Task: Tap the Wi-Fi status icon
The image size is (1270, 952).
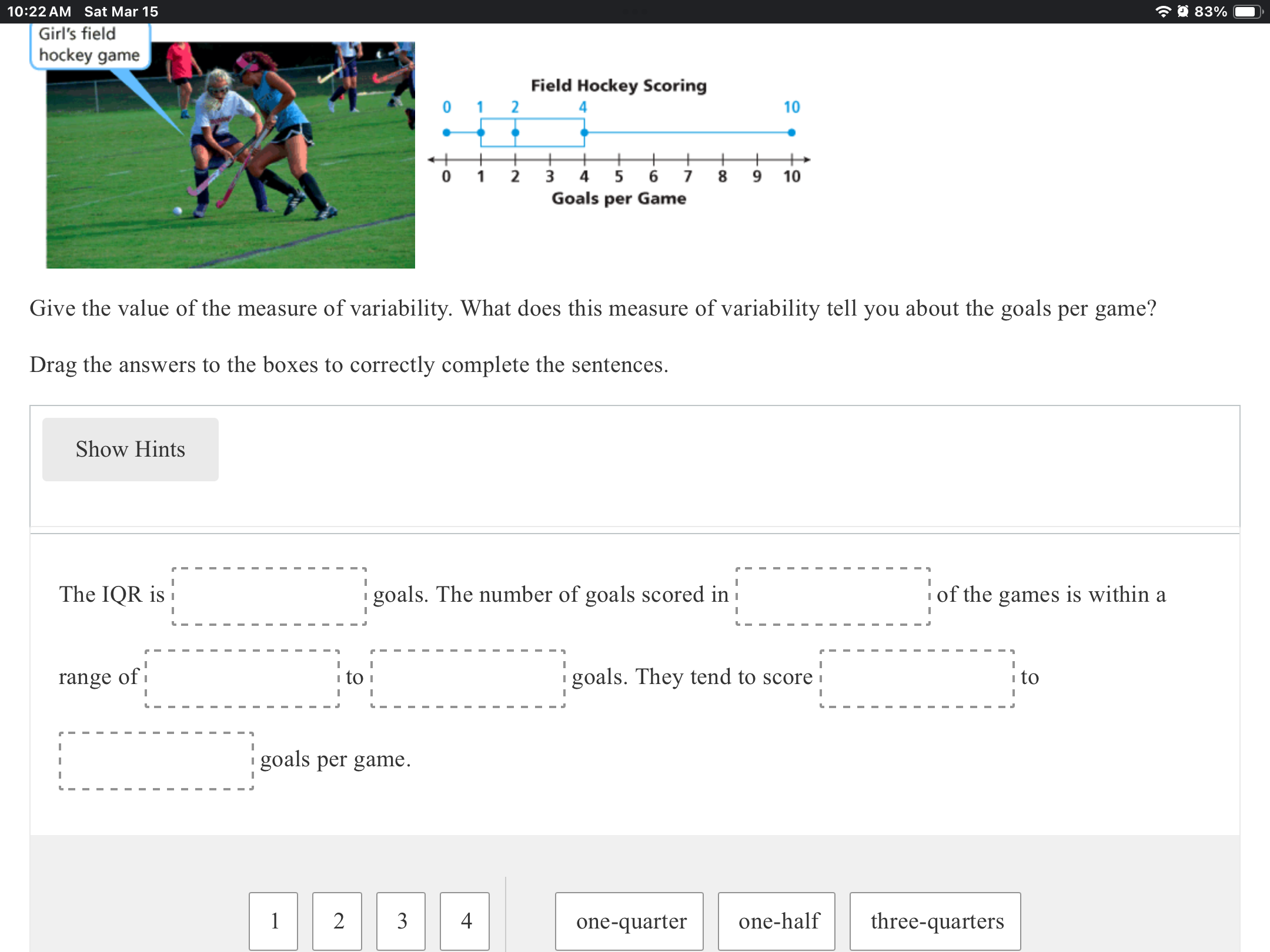Action: (x=1163, y=11)
